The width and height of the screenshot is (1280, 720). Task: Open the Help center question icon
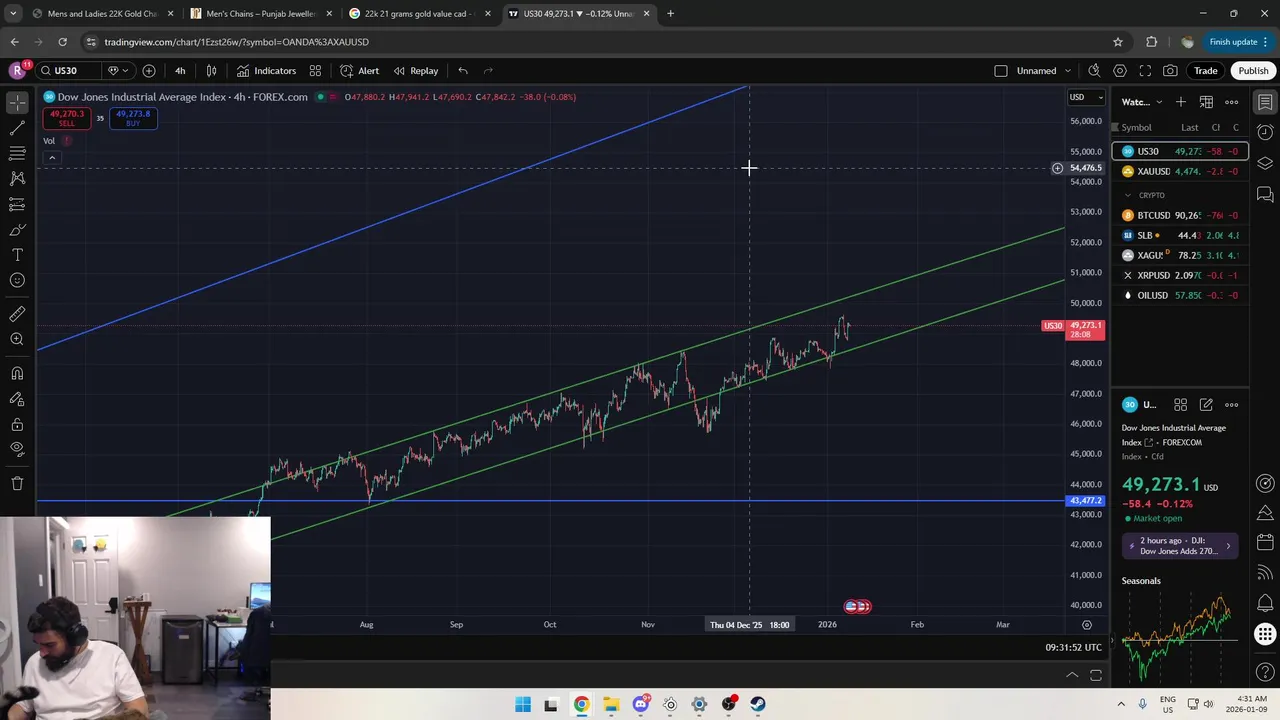coord(1265,672)
